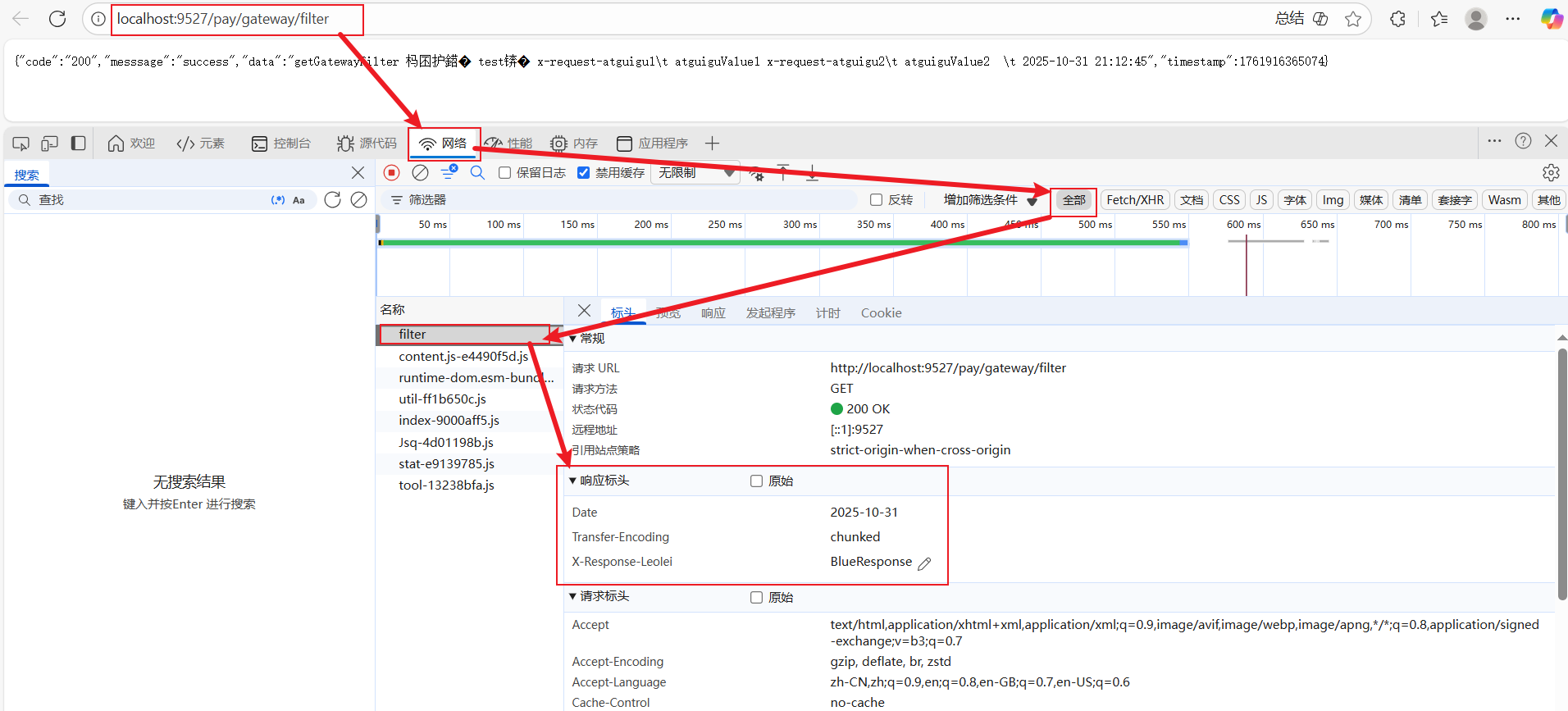The height and width of the screenshot is (711, 1568).
Task: Clear the network log
Action: [x=420, y=172]
